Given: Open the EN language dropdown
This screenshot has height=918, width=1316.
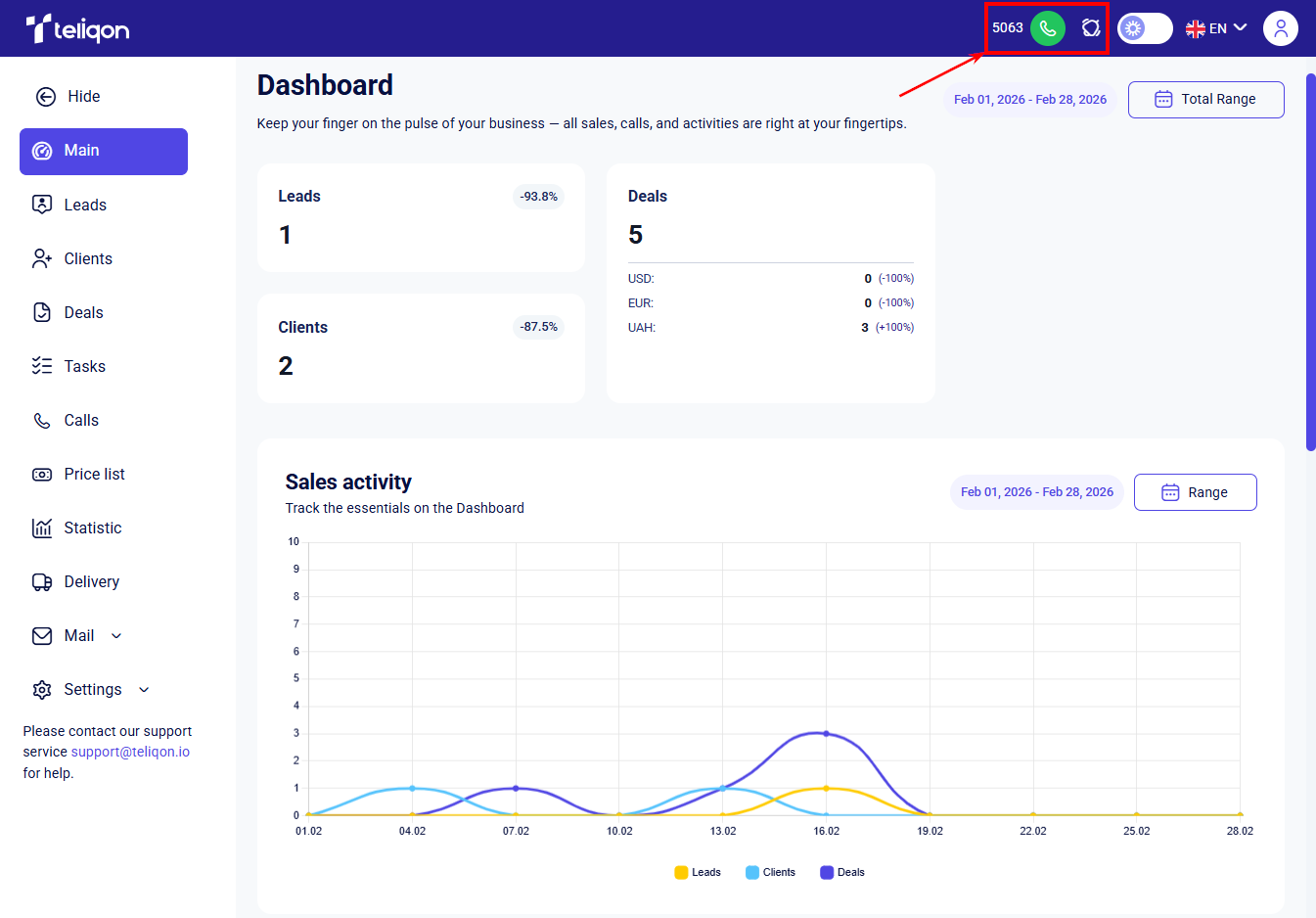Looking at the screenshot, I should pos(1216,28).
